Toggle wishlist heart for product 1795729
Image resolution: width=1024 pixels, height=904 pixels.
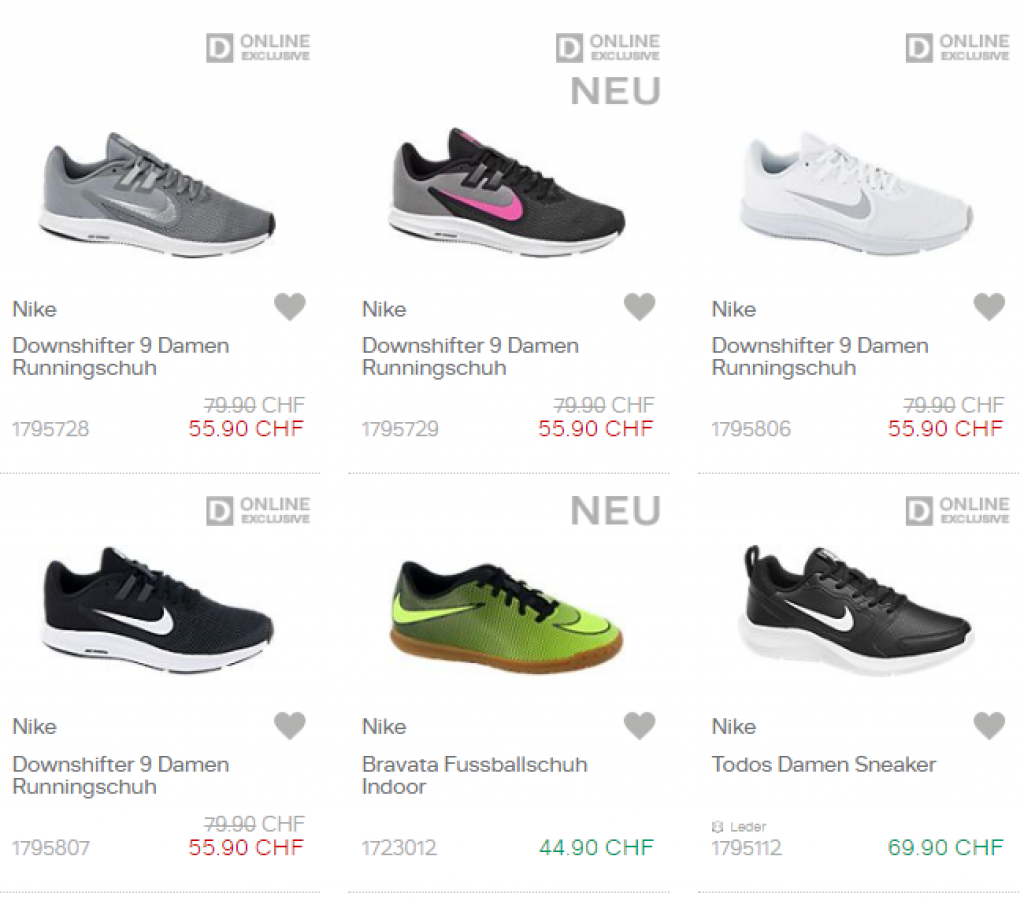pyautogui.click(x=639, y=307)
